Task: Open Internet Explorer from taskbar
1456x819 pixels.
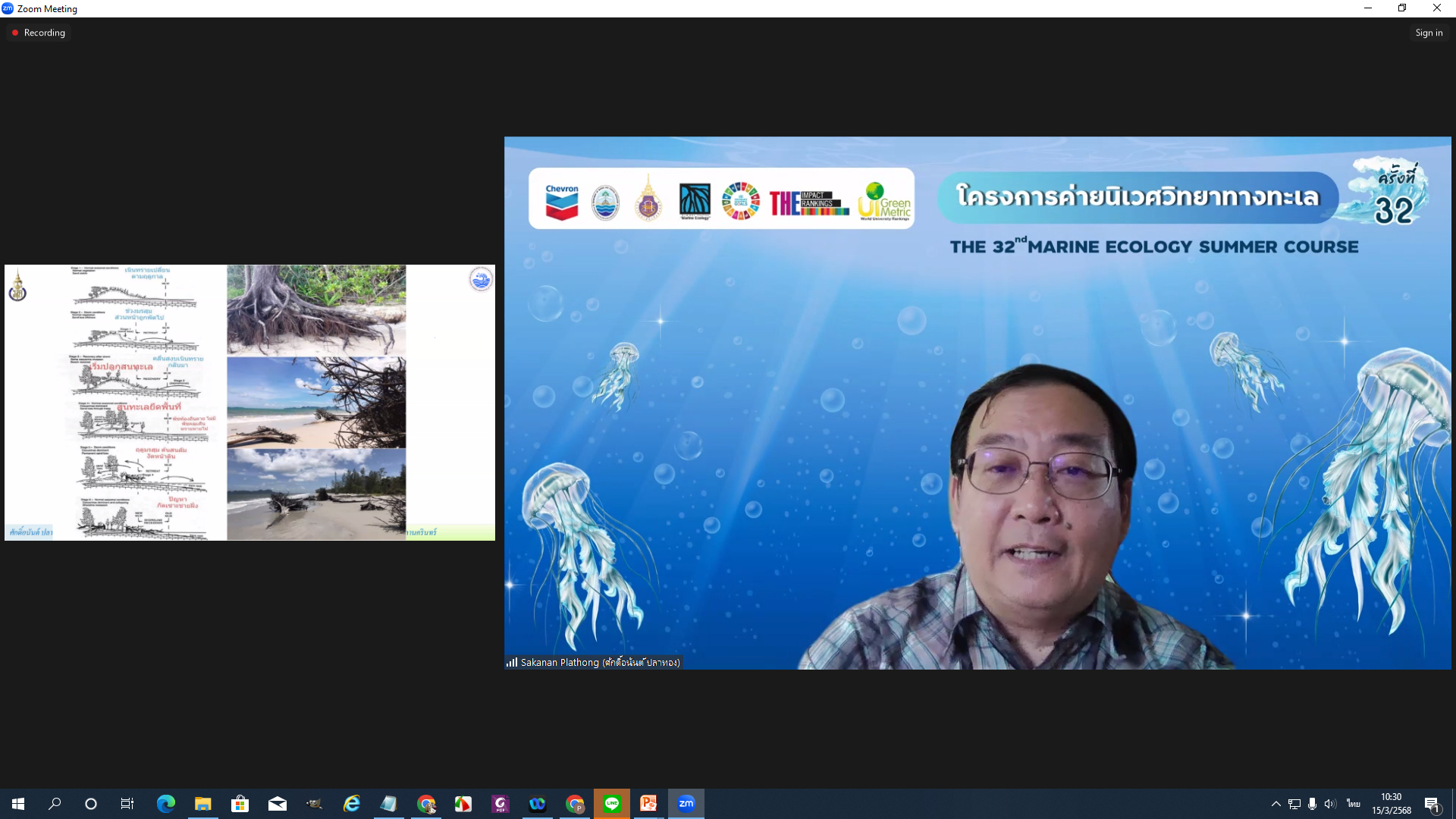Action: pyautogui.click(x=351, y=804)
